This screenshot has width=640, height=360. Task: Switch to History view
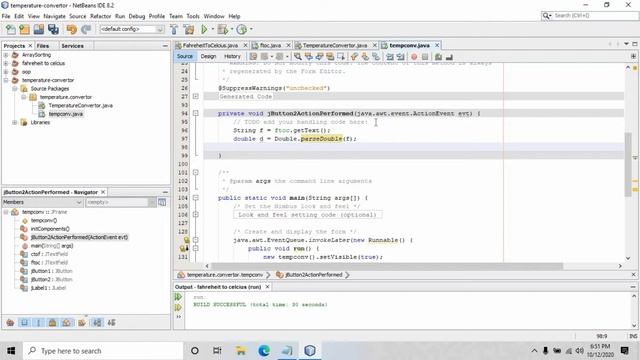coord(232,56)
